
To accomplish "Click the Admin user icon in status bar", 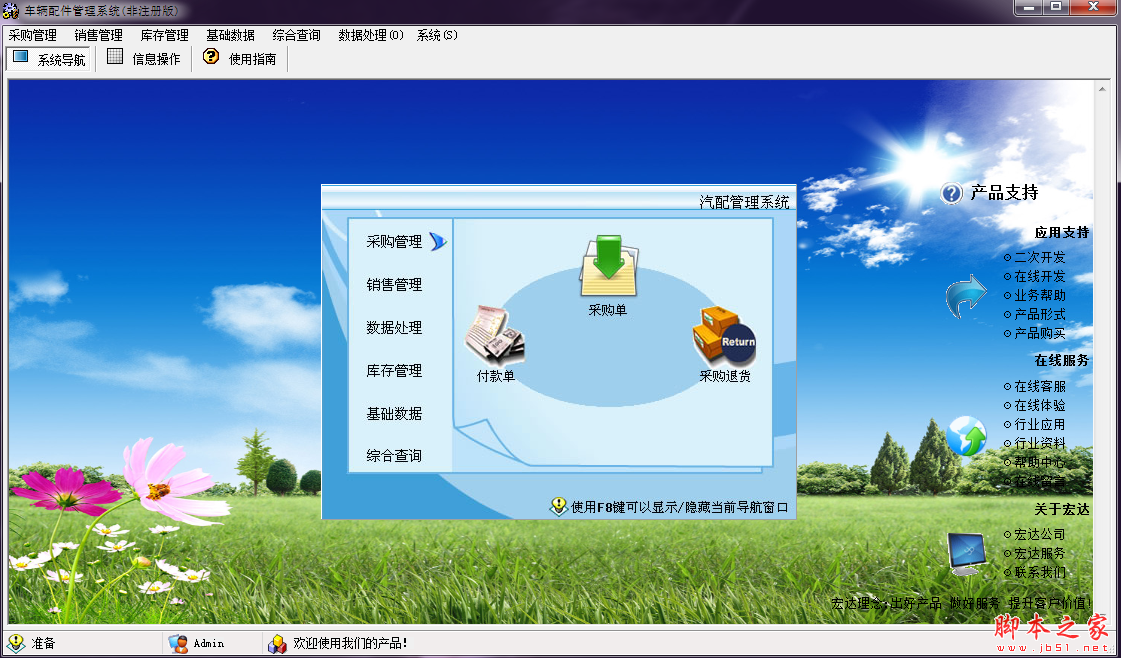I will pos(178,643).
